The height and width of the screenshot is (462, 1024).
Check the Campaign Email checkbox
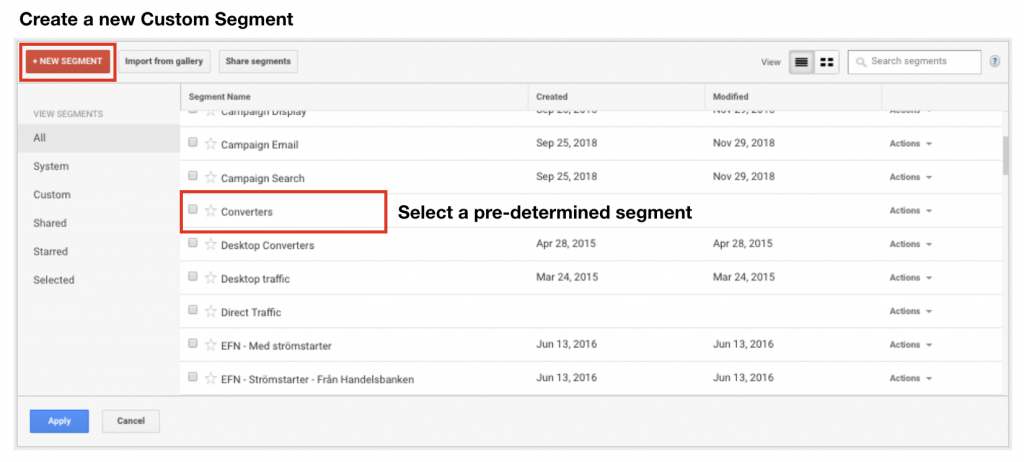click(193, 142)
